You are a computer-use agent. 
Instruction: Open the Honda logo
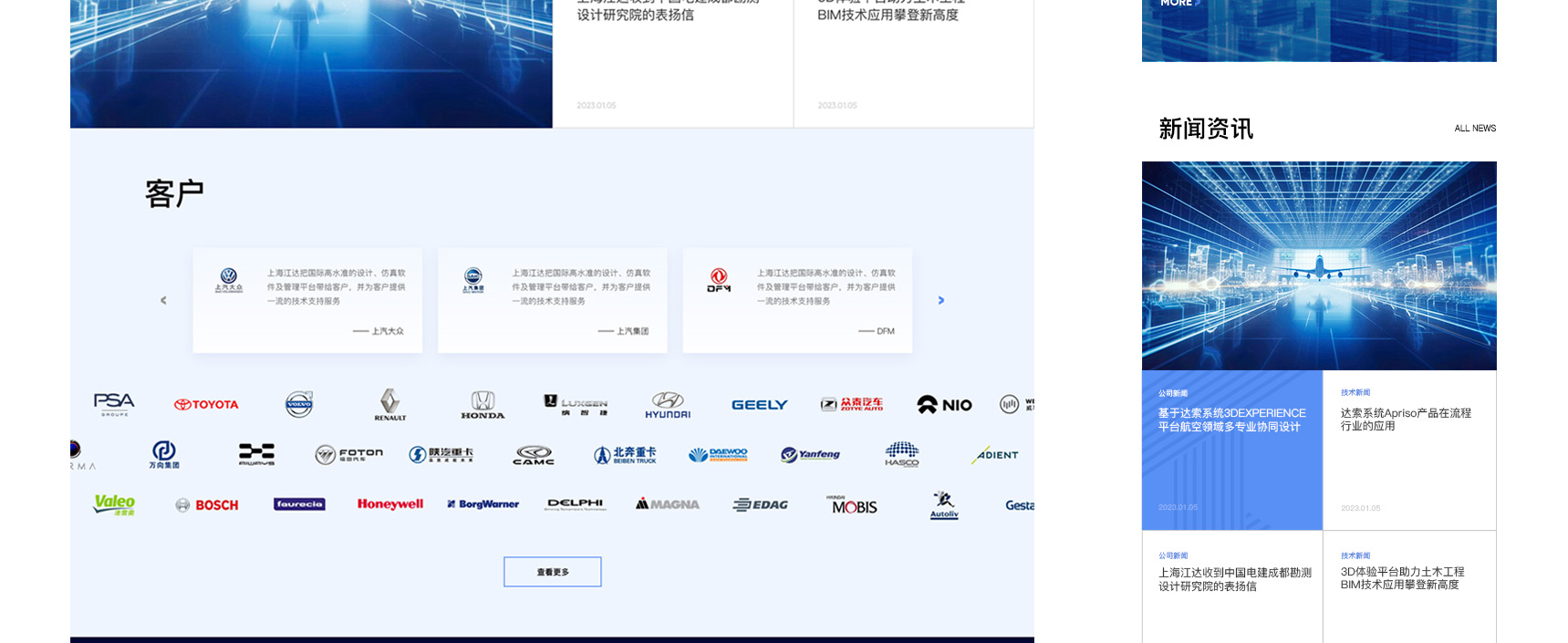483,405
